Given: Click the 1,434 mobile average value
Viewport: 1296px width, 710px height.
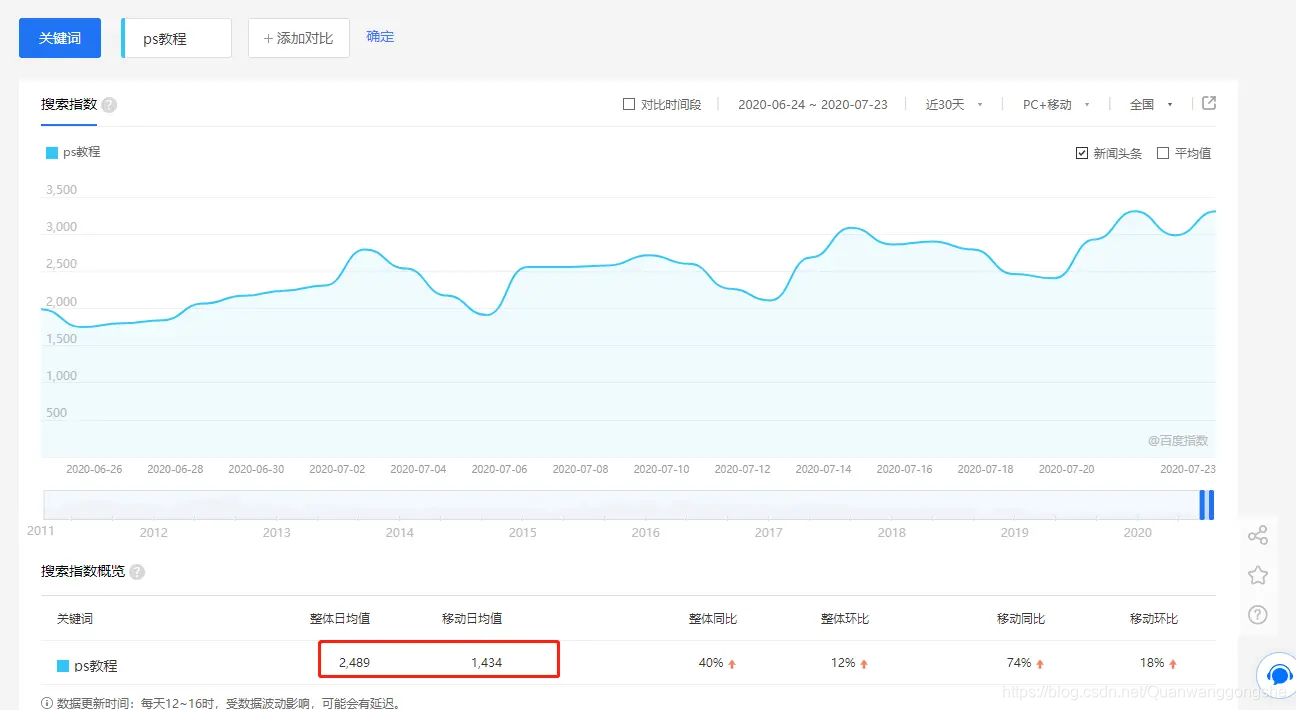Looking at the screenshot, I should tap(487, 662).
